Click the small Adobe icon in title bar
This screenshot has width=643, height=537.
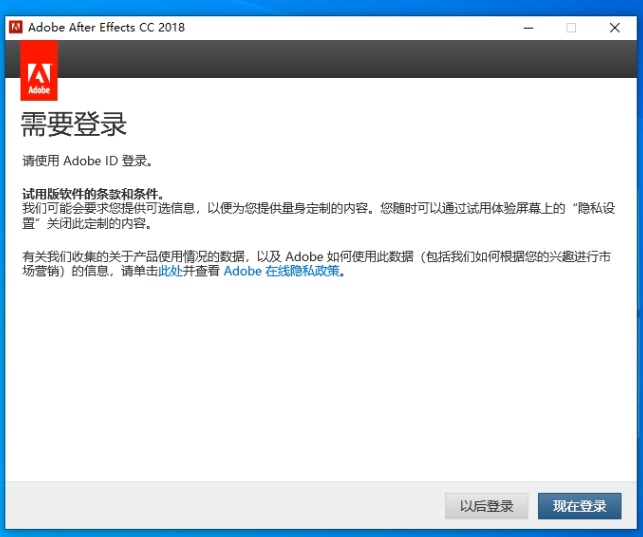pyautogui.click(x=16, y=27)
